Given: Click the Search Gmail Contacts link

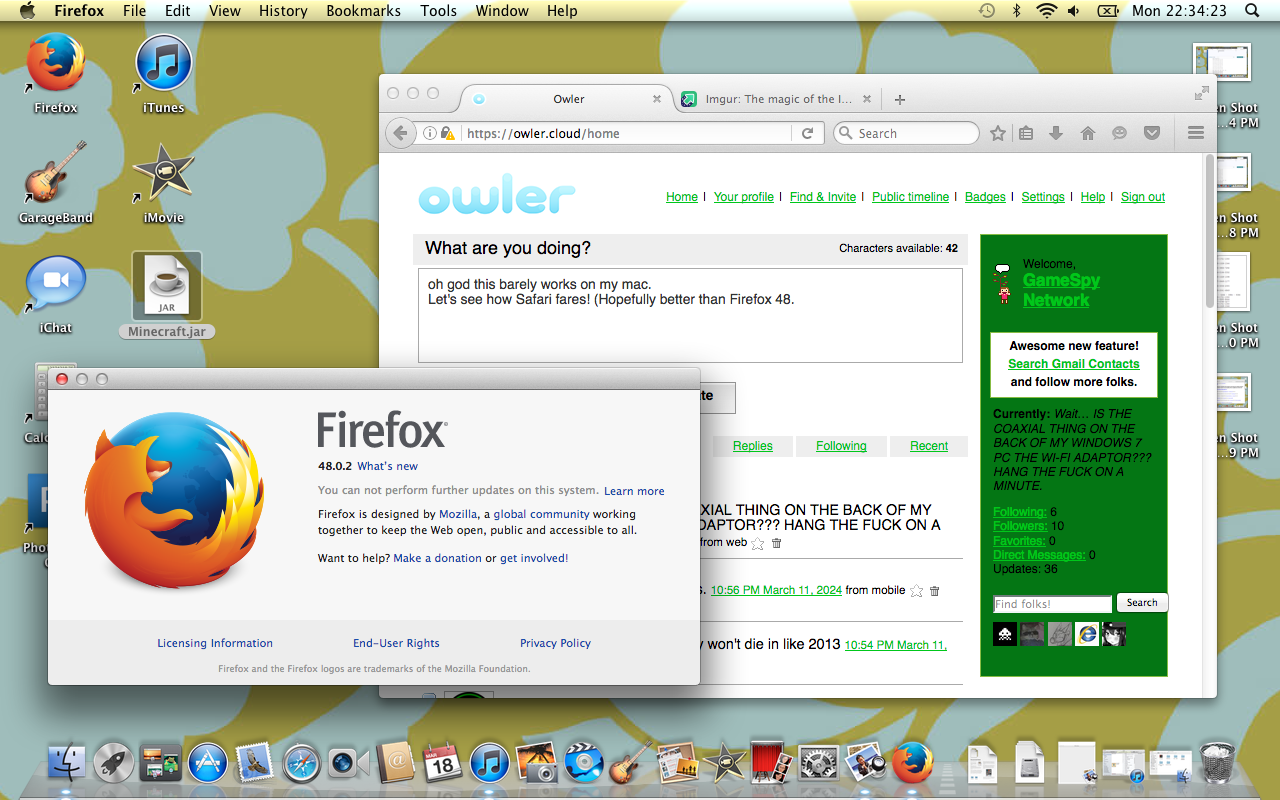Looking at the screenshot, I should pyautogui.click(x=1074, y=364).
